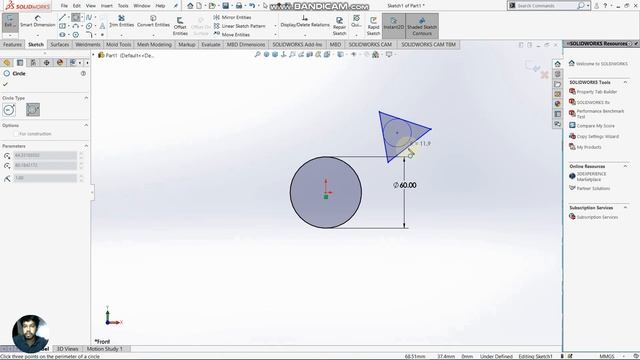Click the Undo icon in top toolbar
This screenshot has height=360, width=640.
(252, 6)
